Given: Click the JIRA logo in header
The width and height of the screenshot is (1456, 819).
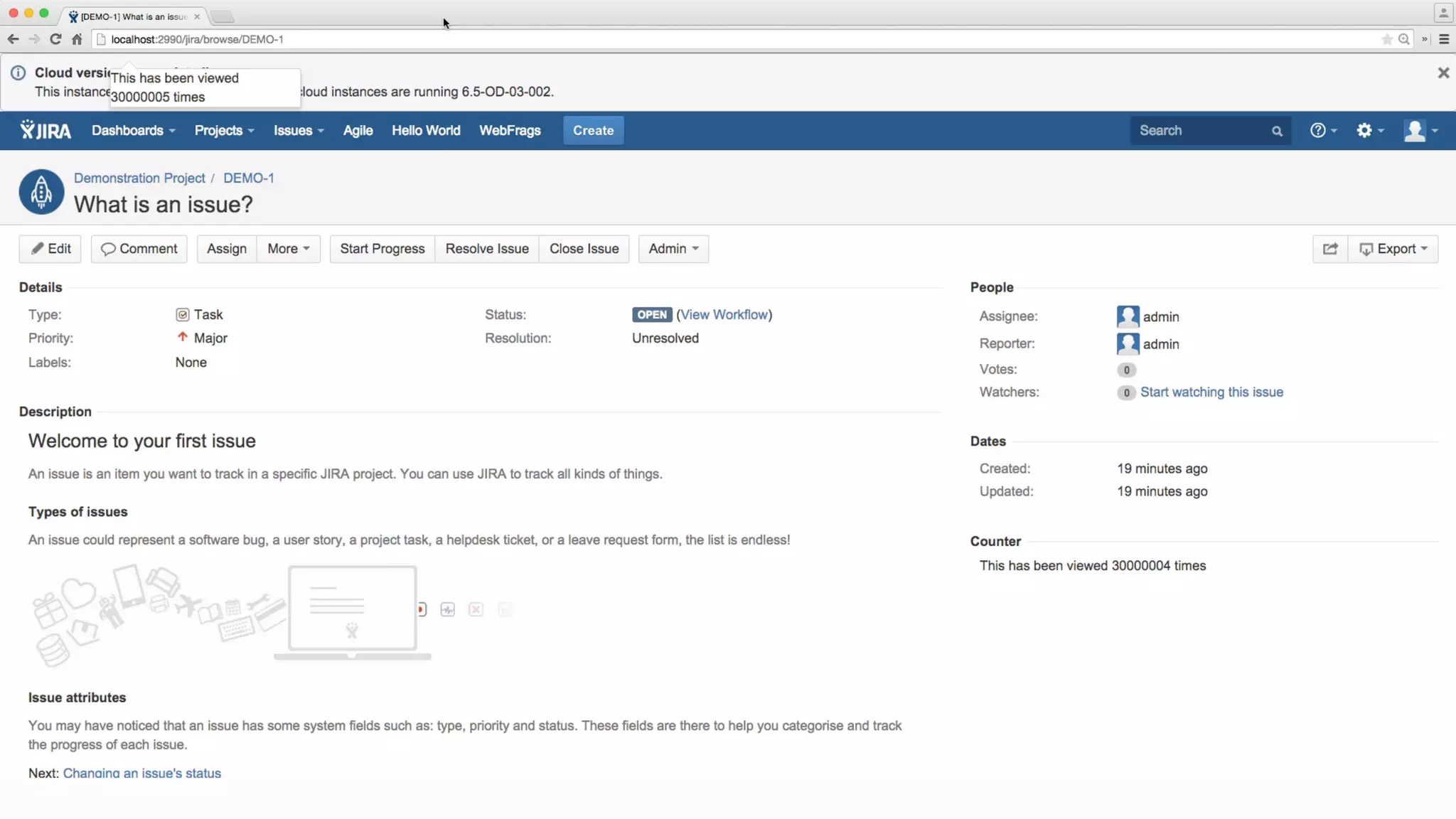Looking at the screenshot, I should (x=45, y=130).
